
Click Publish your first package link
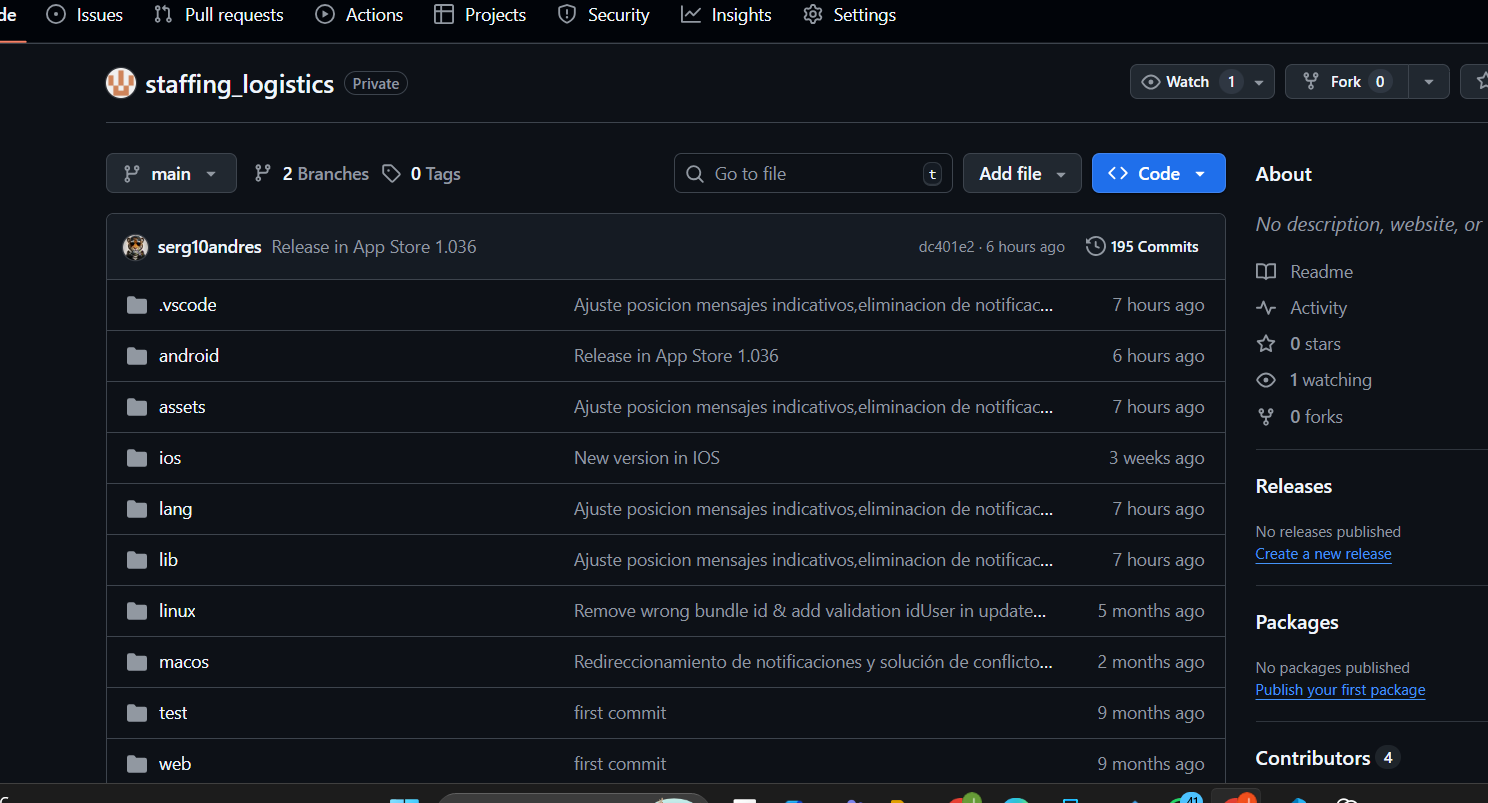1340,690
